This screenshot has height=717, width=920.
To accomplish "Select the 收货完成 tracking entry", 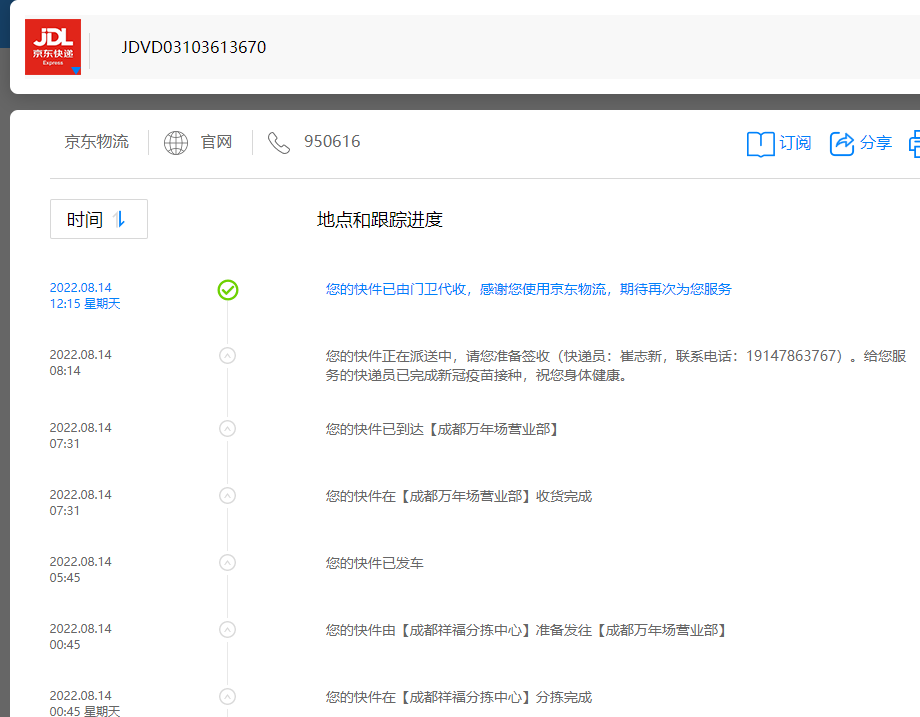I will pos(459,496).
